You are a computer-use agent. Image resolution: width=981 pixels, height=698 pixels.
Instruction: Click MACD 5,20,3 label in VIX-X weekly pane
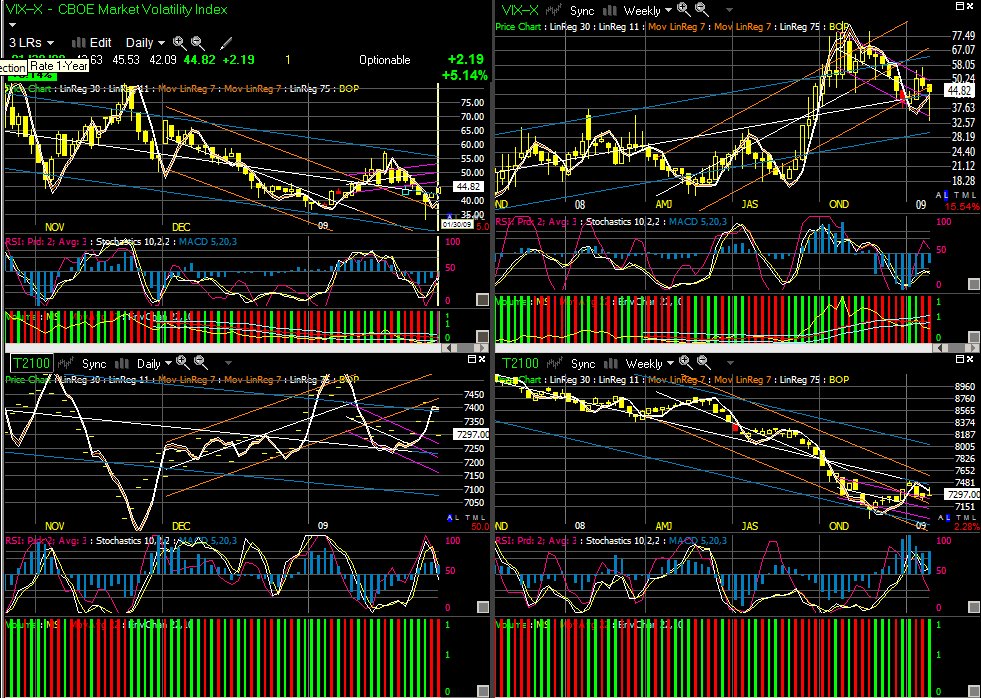698,222
